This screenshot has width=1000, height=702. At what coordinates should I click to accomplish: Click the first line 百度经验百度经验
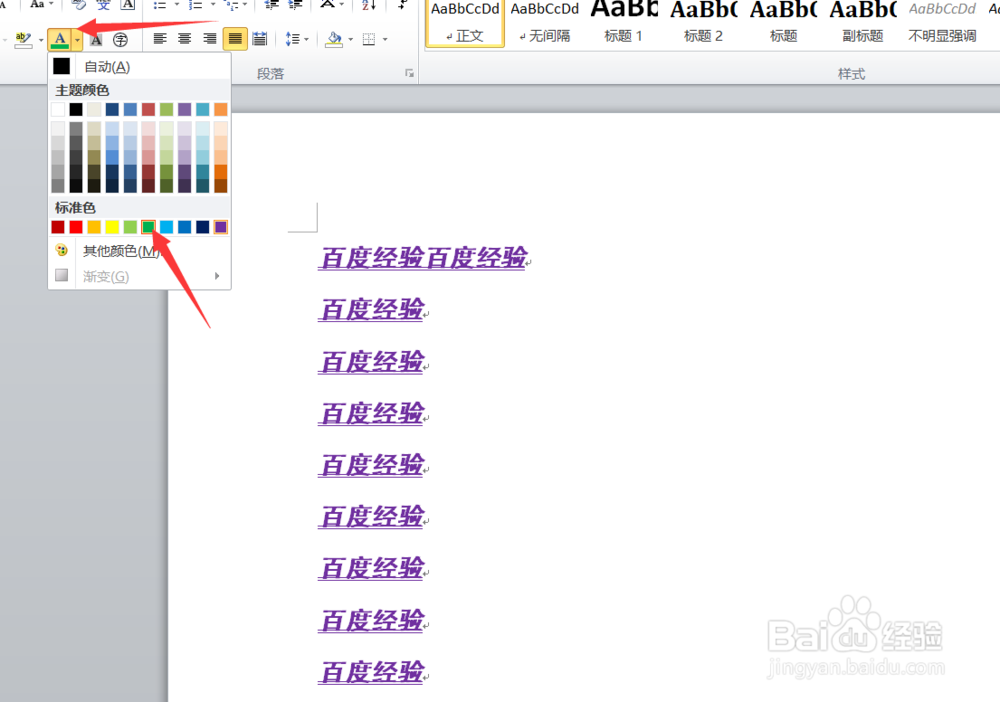[423, 258]
